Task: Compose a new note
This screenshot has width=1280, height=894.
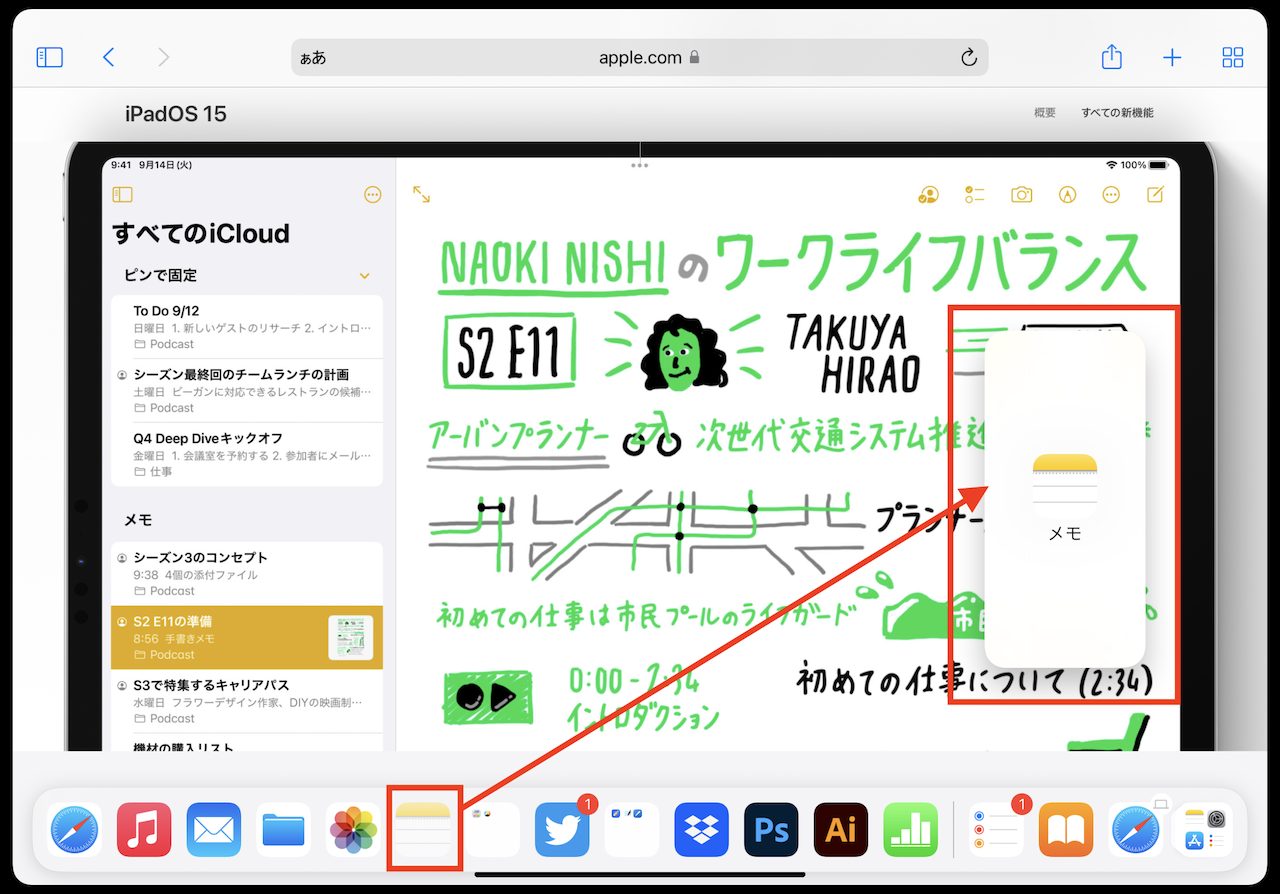Action: click(1156, 194)
